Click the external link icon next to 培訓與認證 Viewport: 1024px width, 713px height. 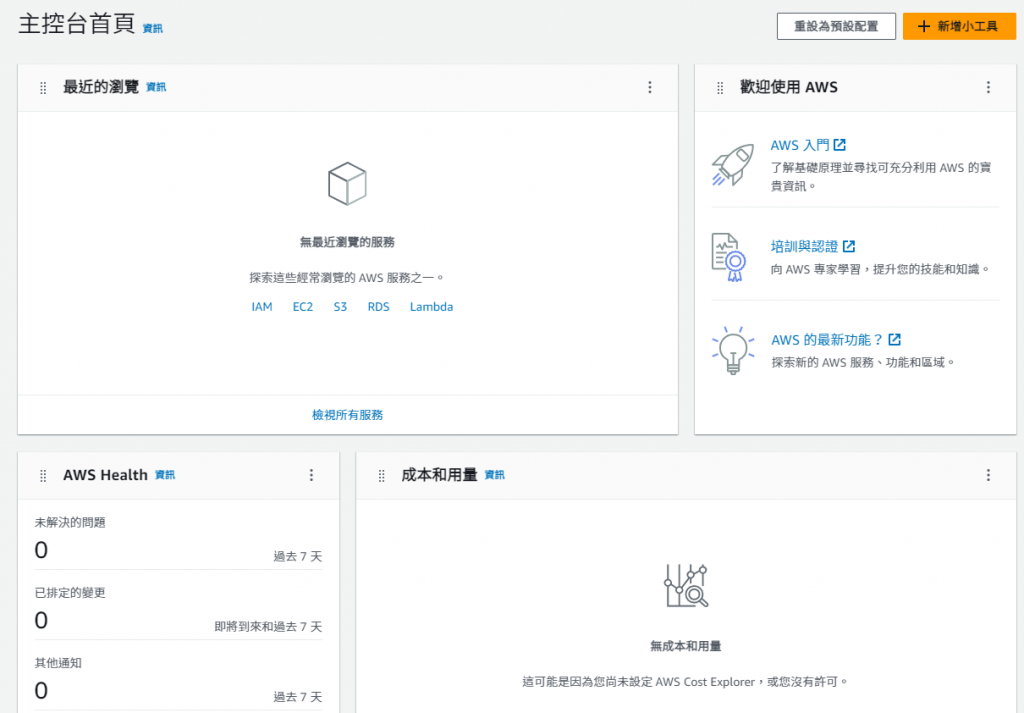pyautogui.click(x=848, y=246)
